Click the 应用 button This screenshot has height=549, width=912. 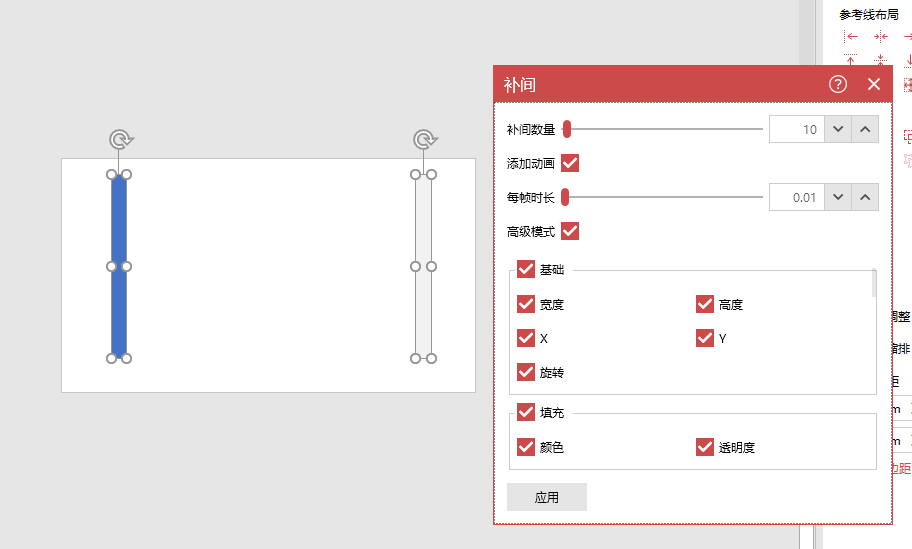[x=546, y=497]
